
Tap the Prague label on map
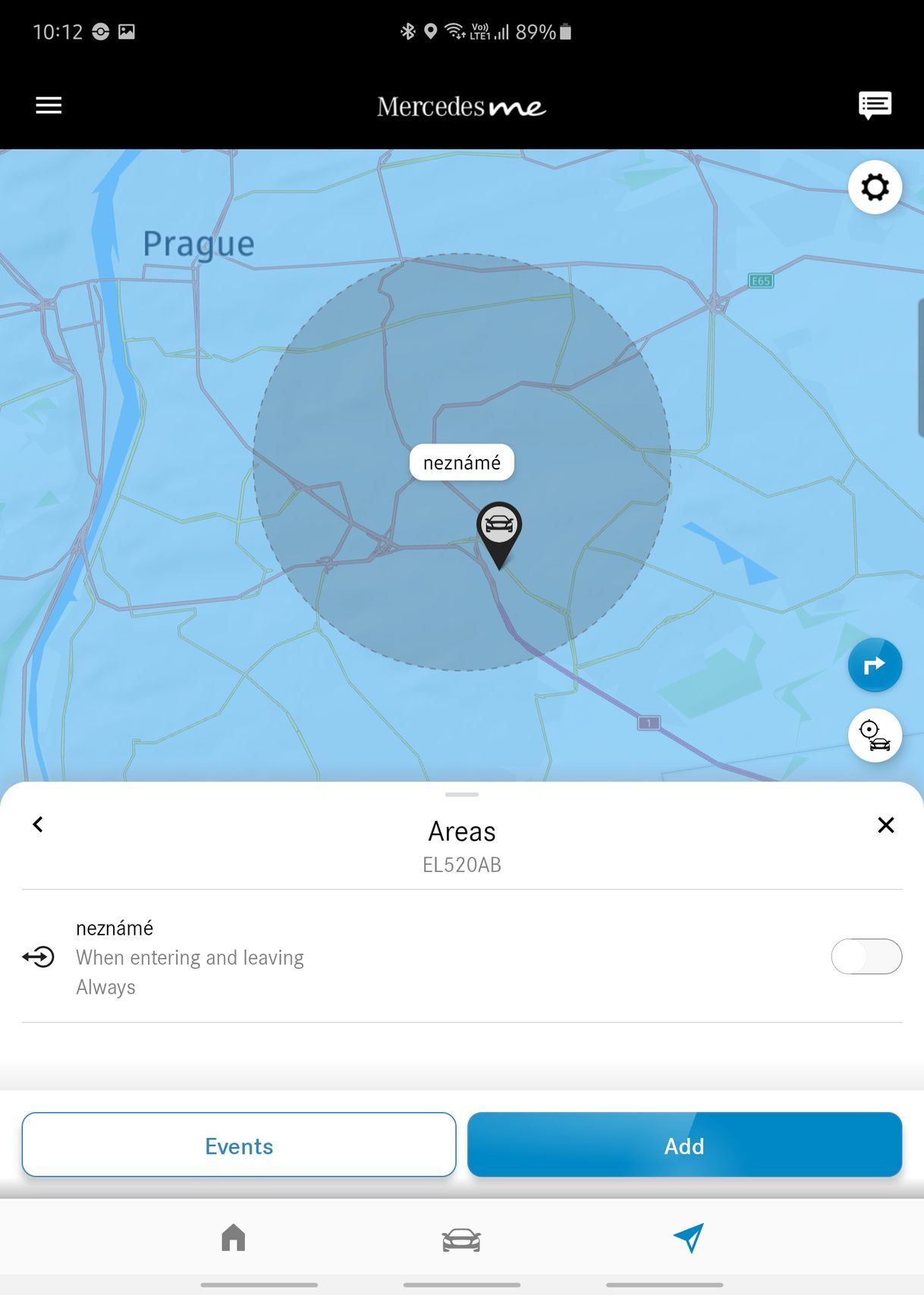199,245
